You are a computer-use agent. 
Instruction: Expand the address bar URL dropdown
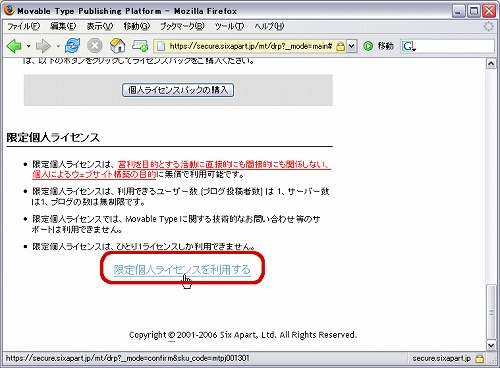(352, 46)
